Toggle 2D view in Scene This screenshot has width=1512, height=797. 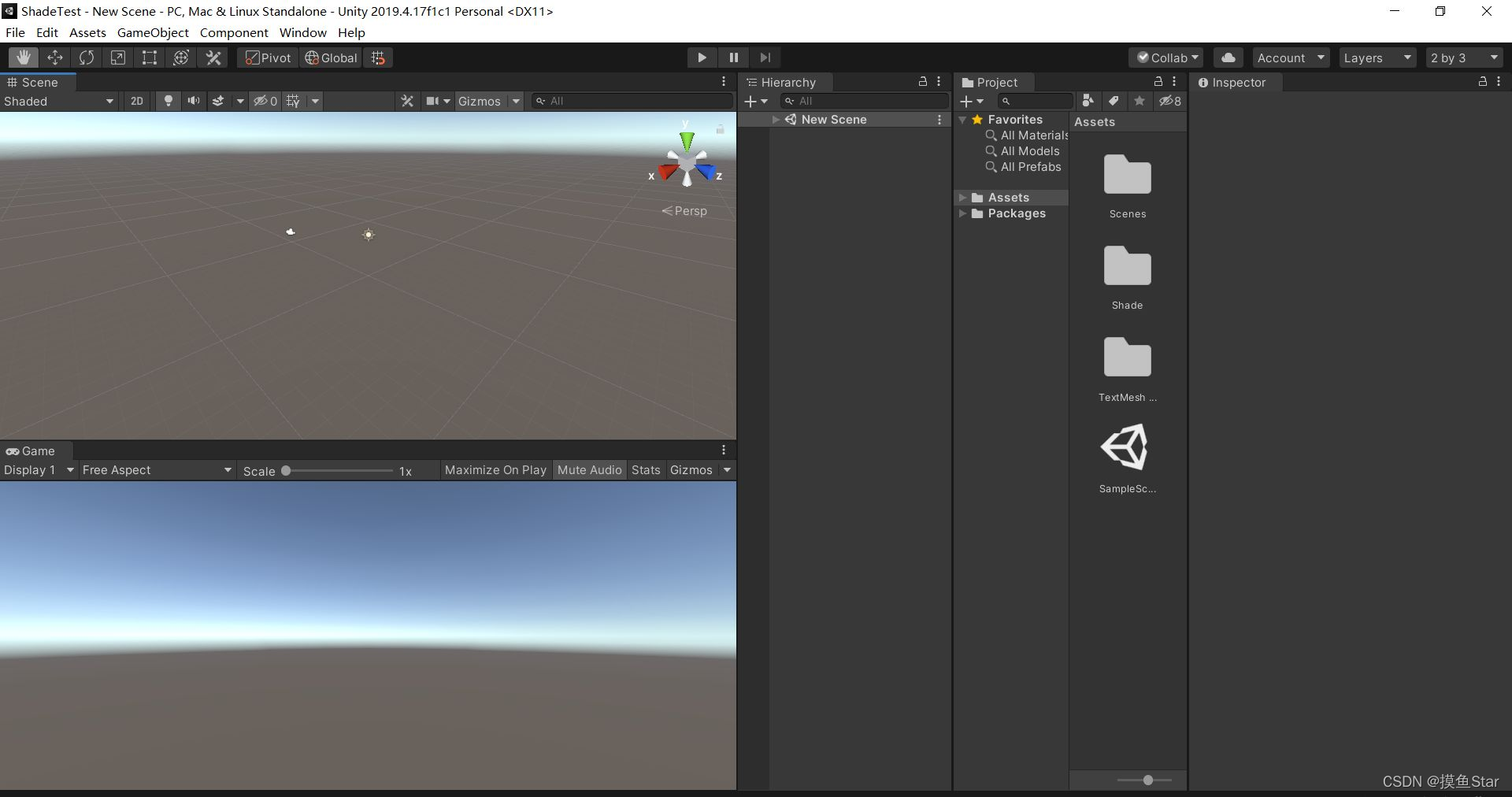tap(137, 101)
